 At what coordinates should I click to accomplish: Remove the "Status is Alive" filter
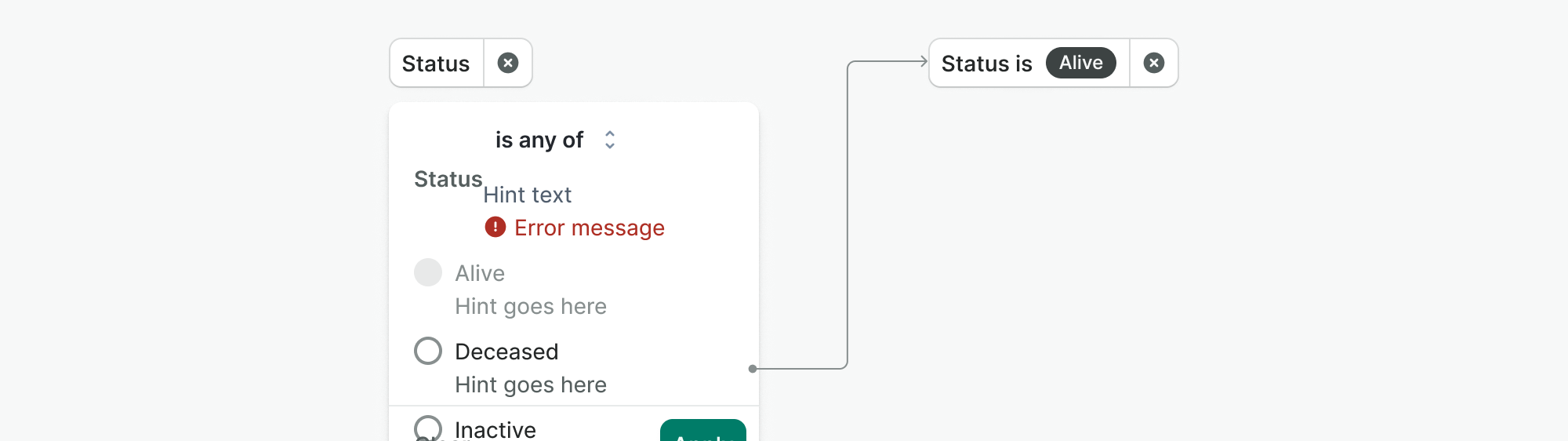tap(1153, 63)
